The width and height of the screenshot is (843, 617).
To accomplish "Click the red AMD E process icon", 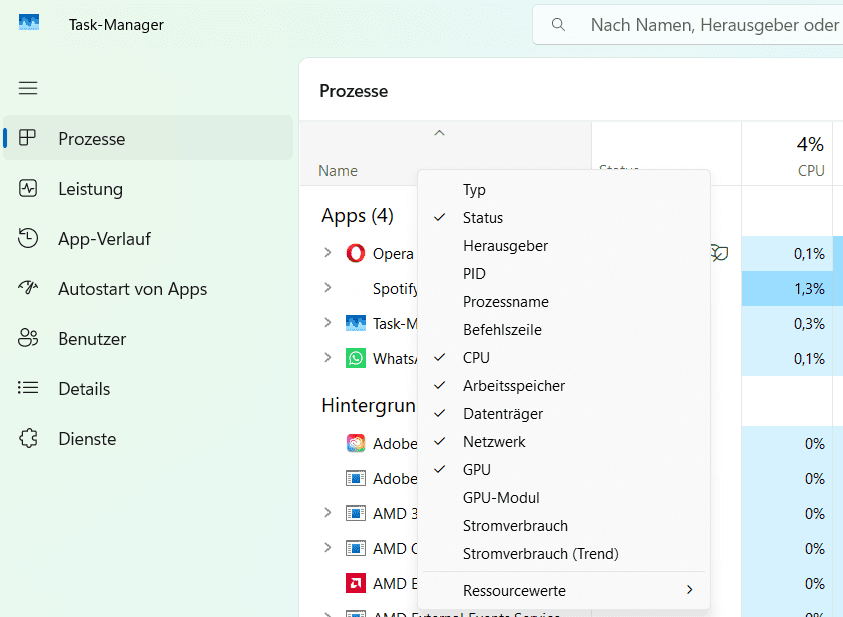I will 355,583.
